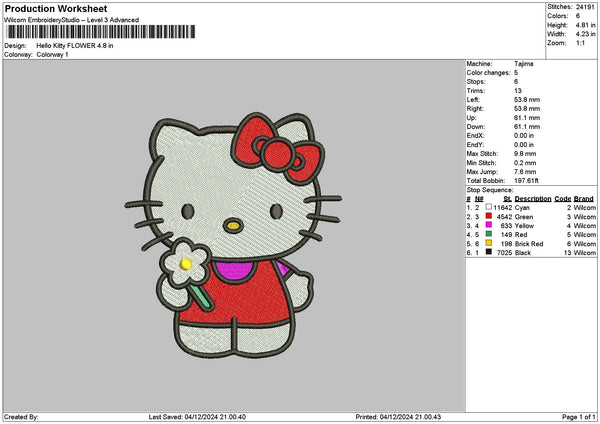Click the stitch count 4542 in Green row
The width and height of the screenshot is (600, 424).
click(x=504, y=217)
